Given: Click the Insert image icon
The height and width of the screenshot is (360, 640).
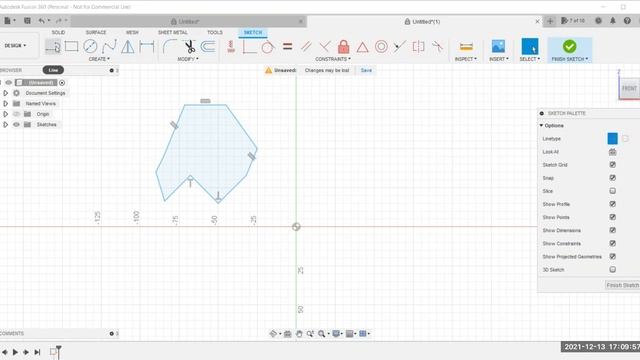Looking at the screenshot, I should [x=498, y=46].
